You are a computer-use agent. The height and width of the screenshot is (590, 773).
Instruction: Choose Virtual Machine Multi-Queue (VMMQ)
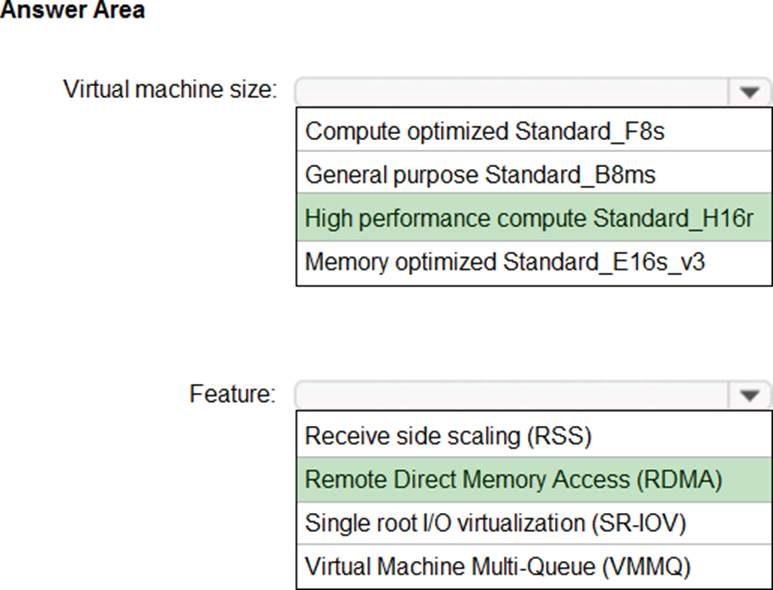click(534, 566)
